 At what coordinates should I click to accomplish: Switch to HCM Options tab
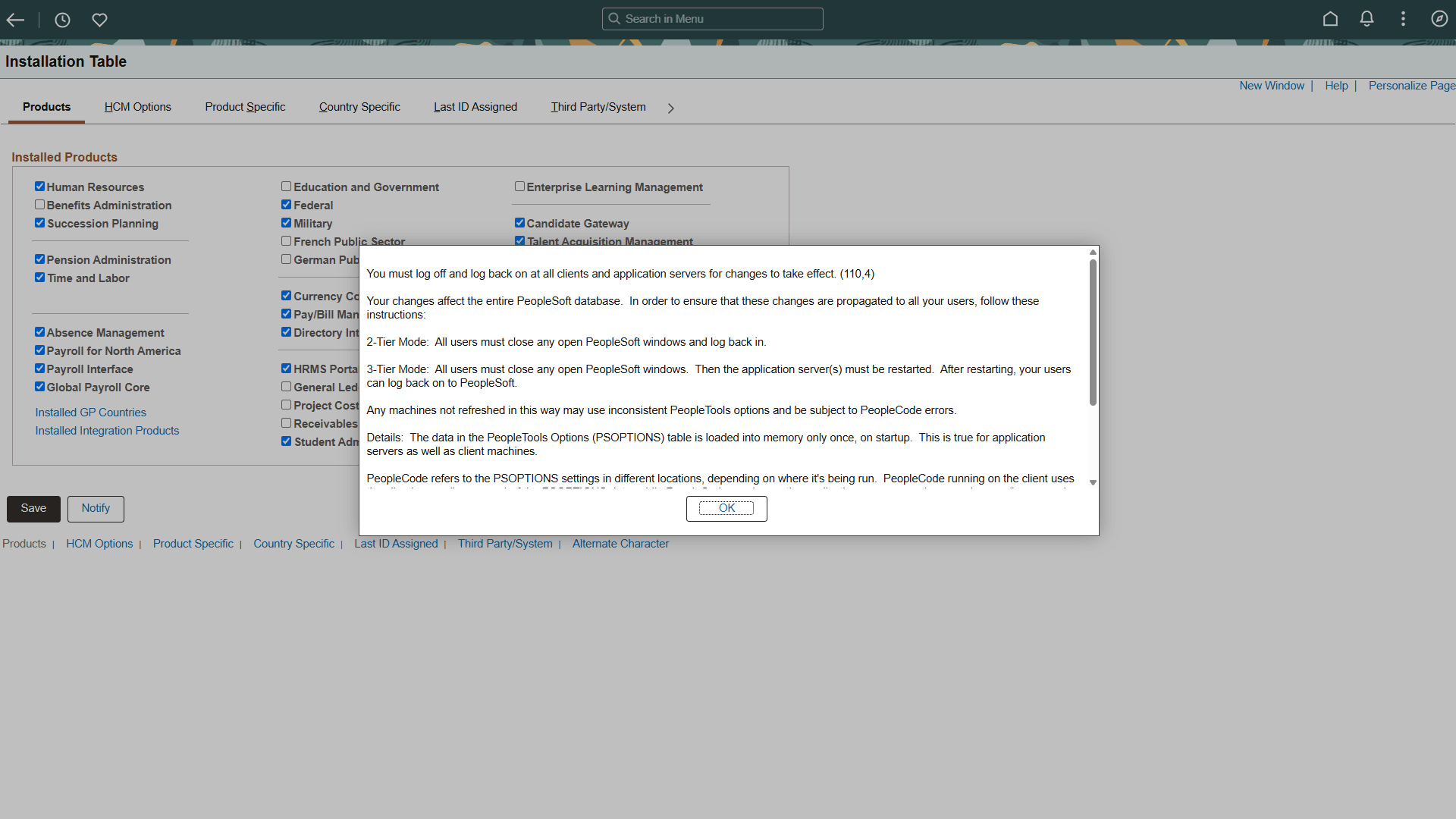(138, 107)
